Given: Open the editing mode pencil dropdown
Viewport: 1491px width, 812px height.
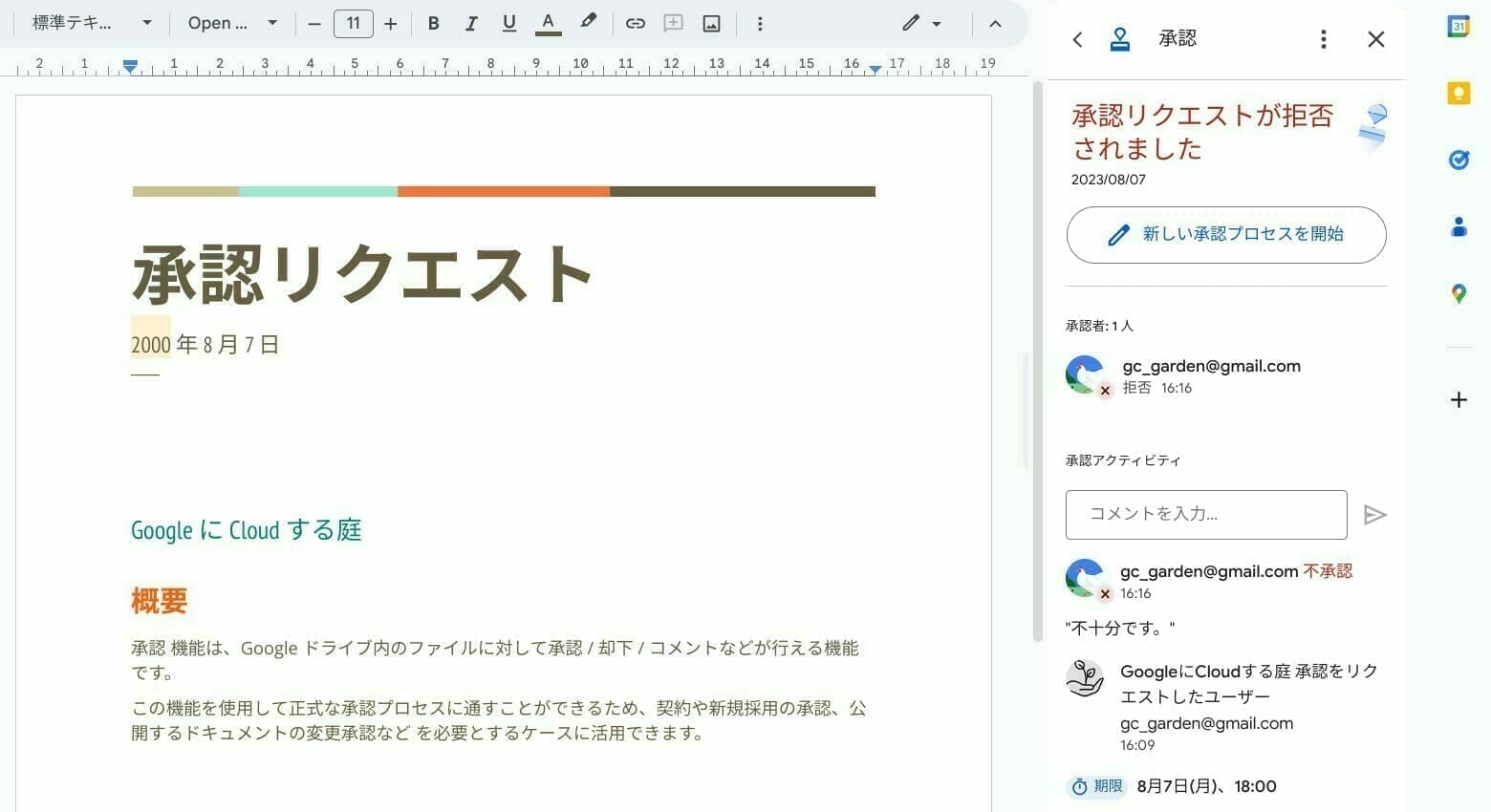Looking at the screenshot, I should [x=921, y=24].
